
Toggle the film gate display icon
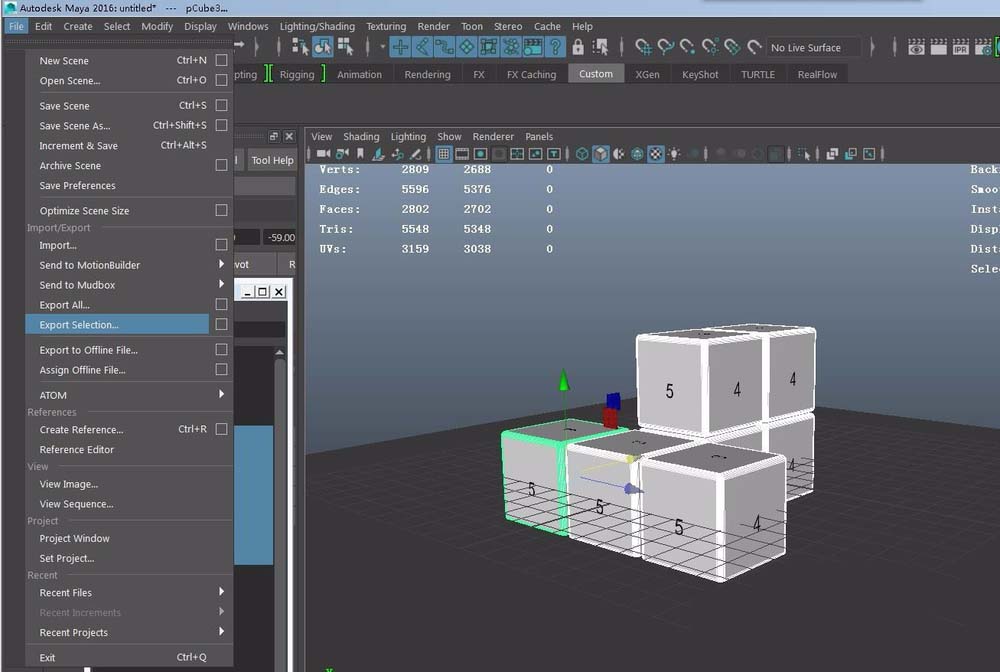pyautogui.click(x=464, y=153)
